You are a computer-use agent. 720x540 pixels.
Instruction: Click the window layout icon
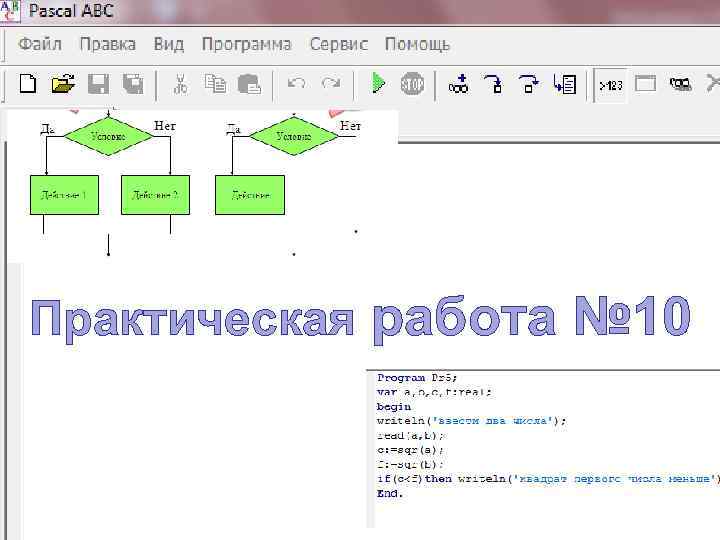point(645,84)
